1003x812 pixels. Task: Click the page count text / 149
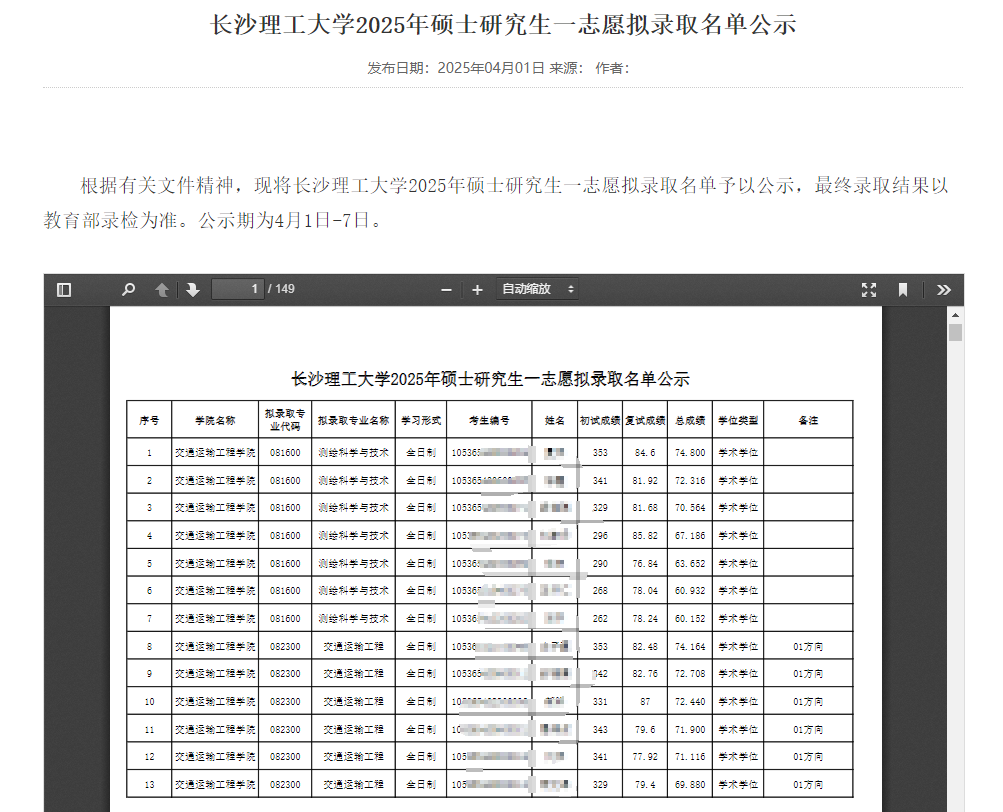tap(281, 289)
